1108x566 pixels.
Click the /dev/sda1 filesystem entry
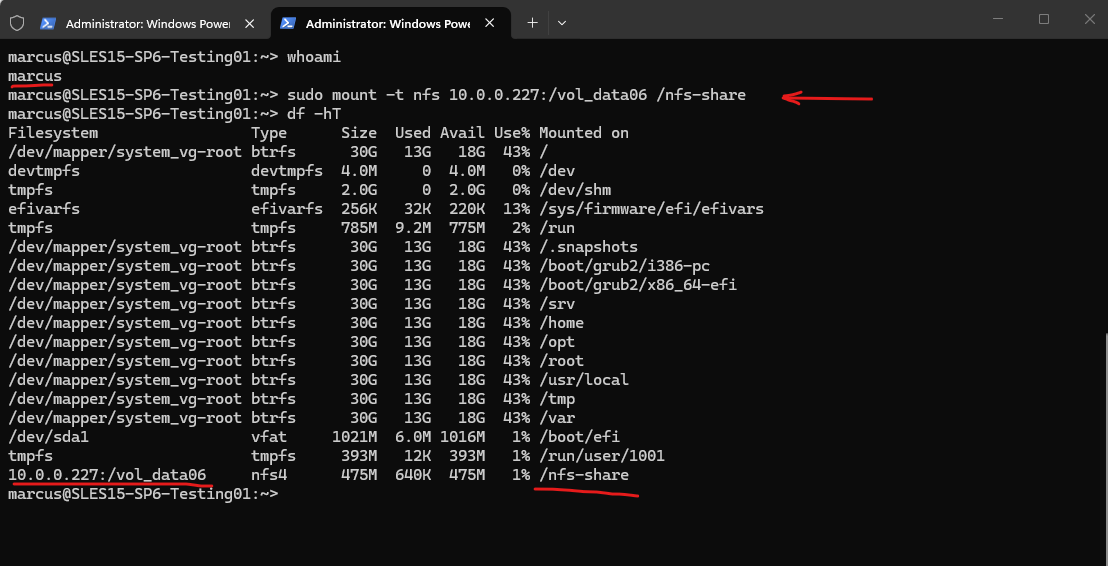coord(49,437)
